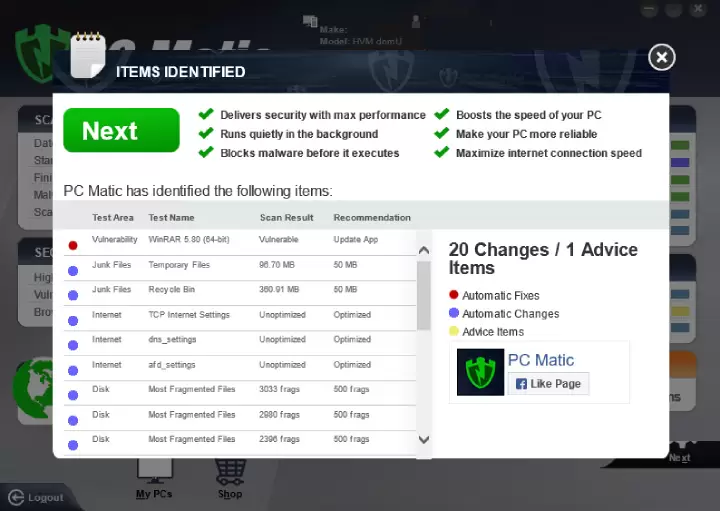This screenshot has width=720, height=511.
Task: Click the Temporary Files test name
Action: 179,264
